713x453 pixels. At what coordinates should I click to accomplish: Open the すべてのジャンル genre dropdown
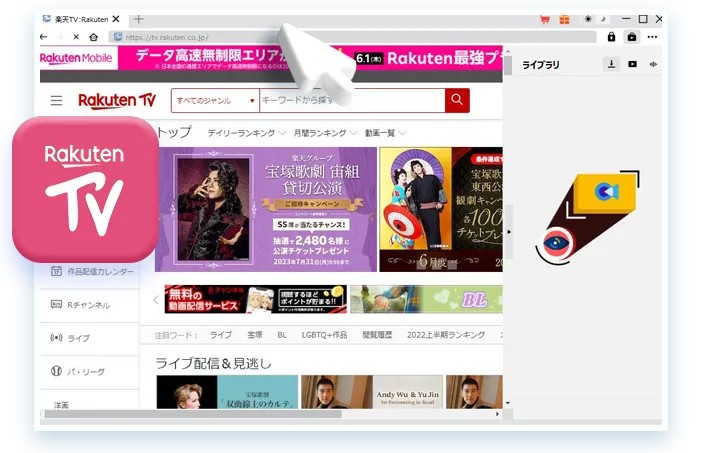pos(215,101)
